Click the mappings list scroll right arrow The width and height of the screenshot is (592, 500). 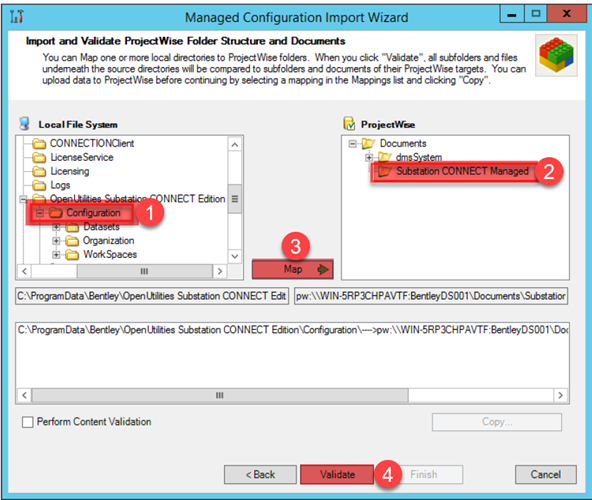pyautogui.click(x=561, y=395)
